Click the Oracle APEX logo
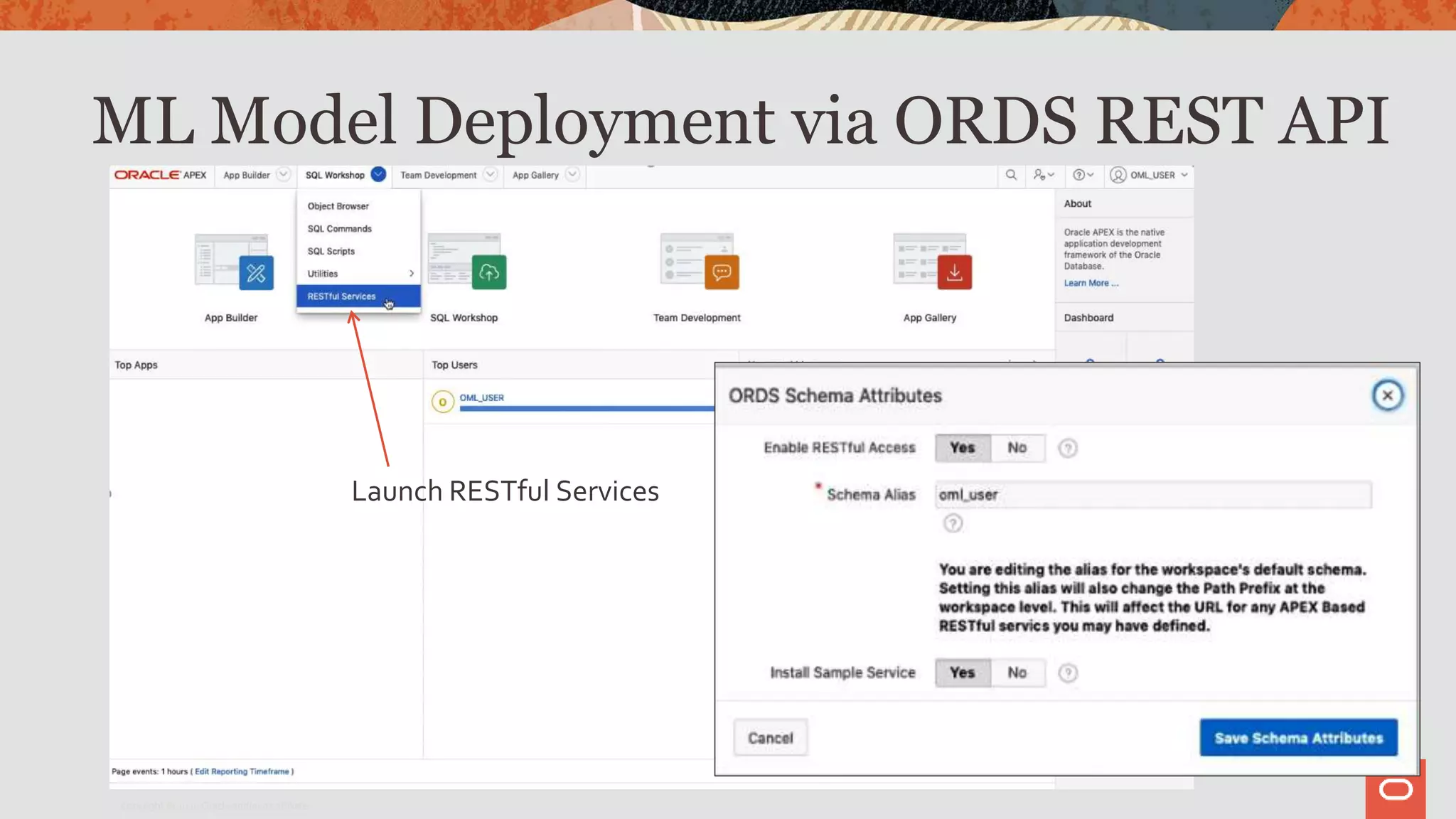This screenshot has width=1456, height=819. coord(160,175)
